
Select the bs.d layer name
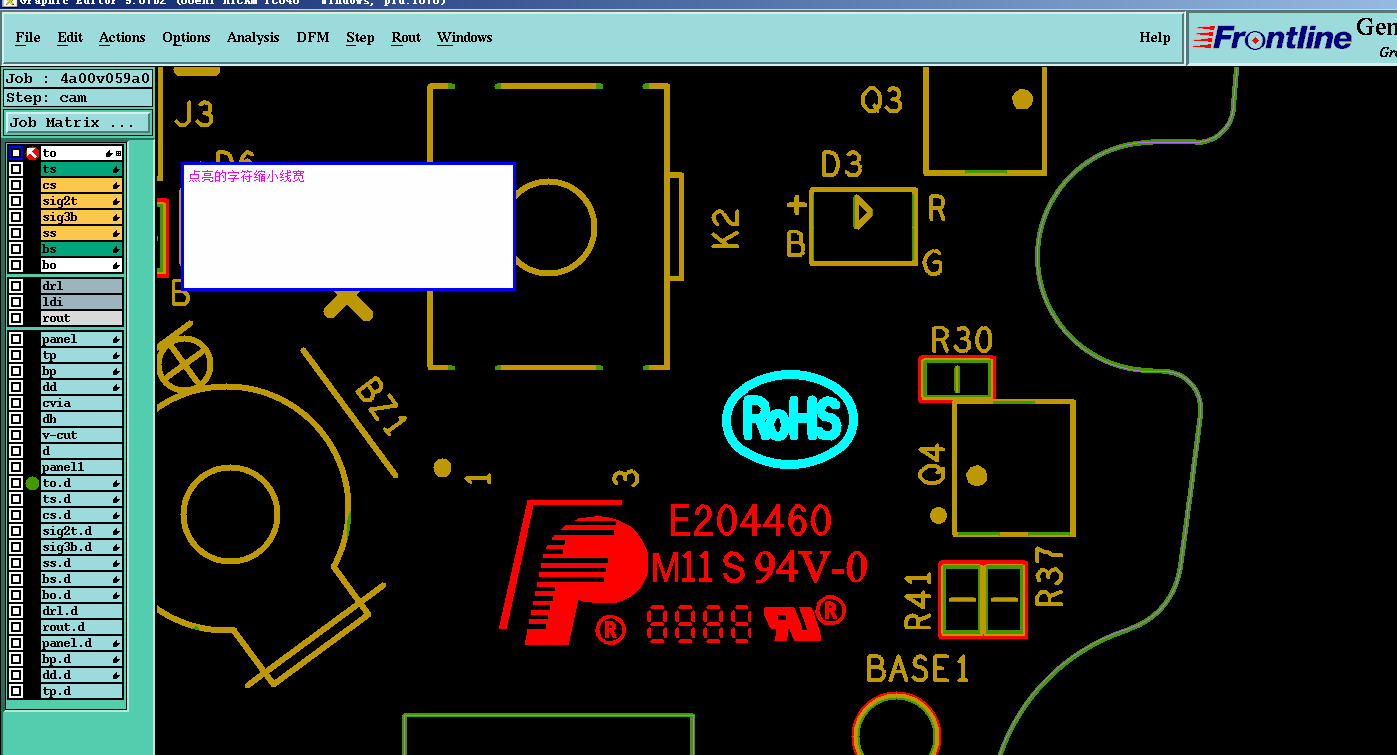click(81, 579)
